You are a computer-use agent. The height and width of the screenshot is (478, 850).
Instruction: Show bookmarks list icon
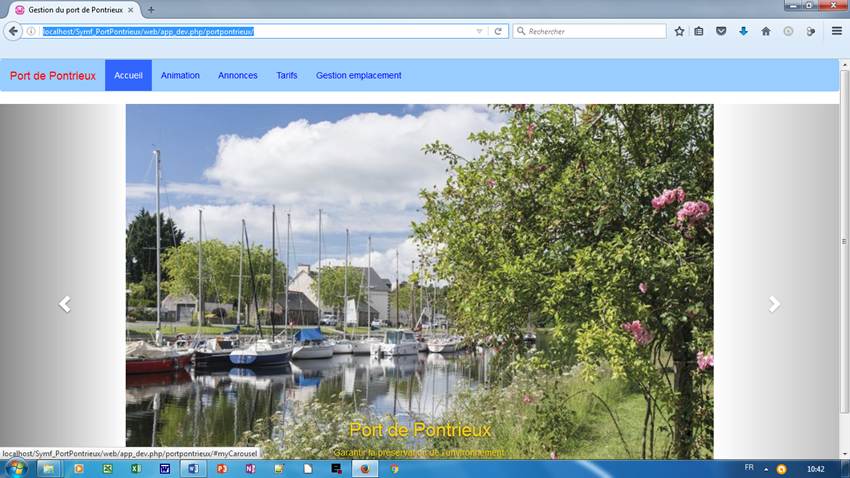pyautogui.click(x=699, y=31)
